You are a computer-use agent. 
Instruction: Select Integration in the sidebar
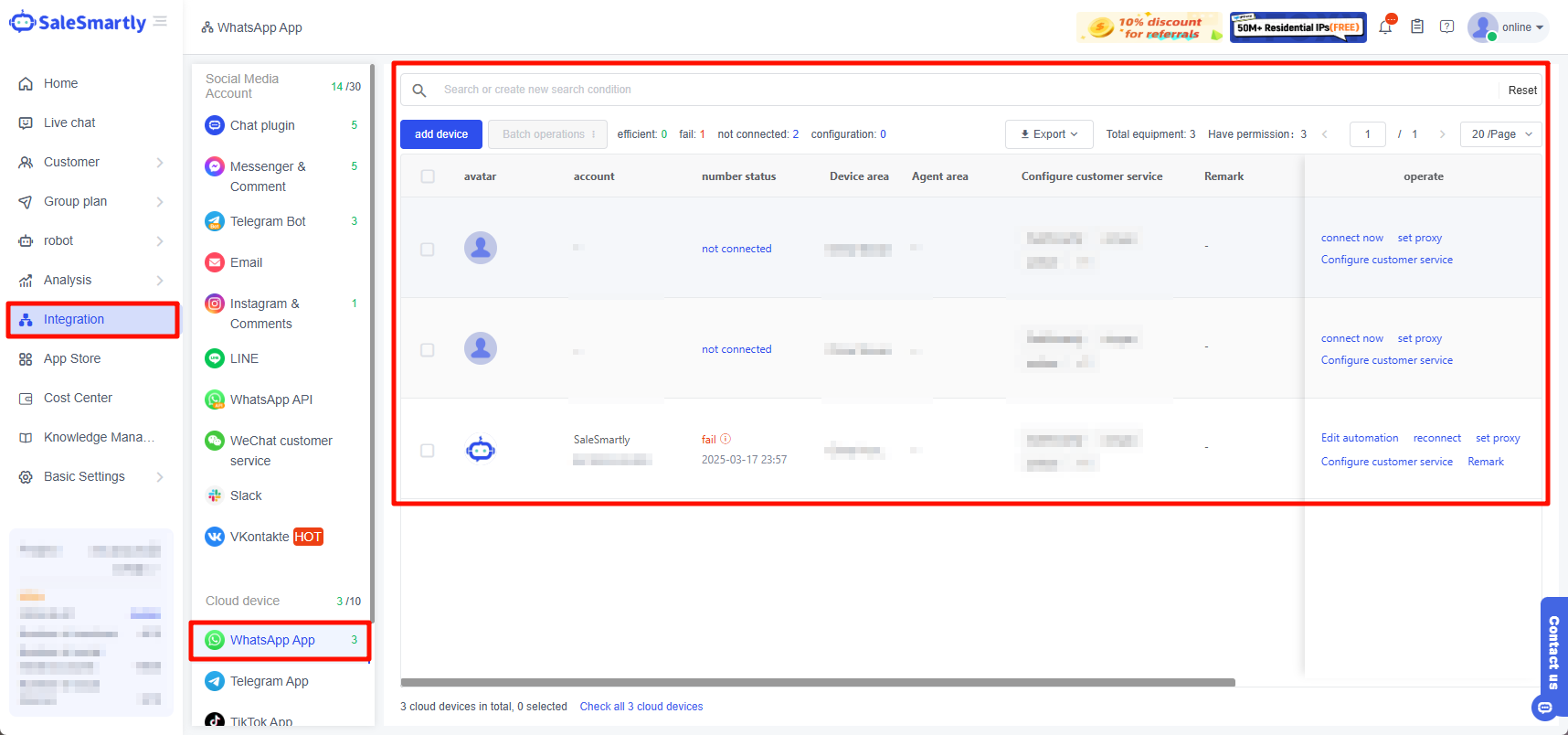pyautogui.click(x=91, y=319)
